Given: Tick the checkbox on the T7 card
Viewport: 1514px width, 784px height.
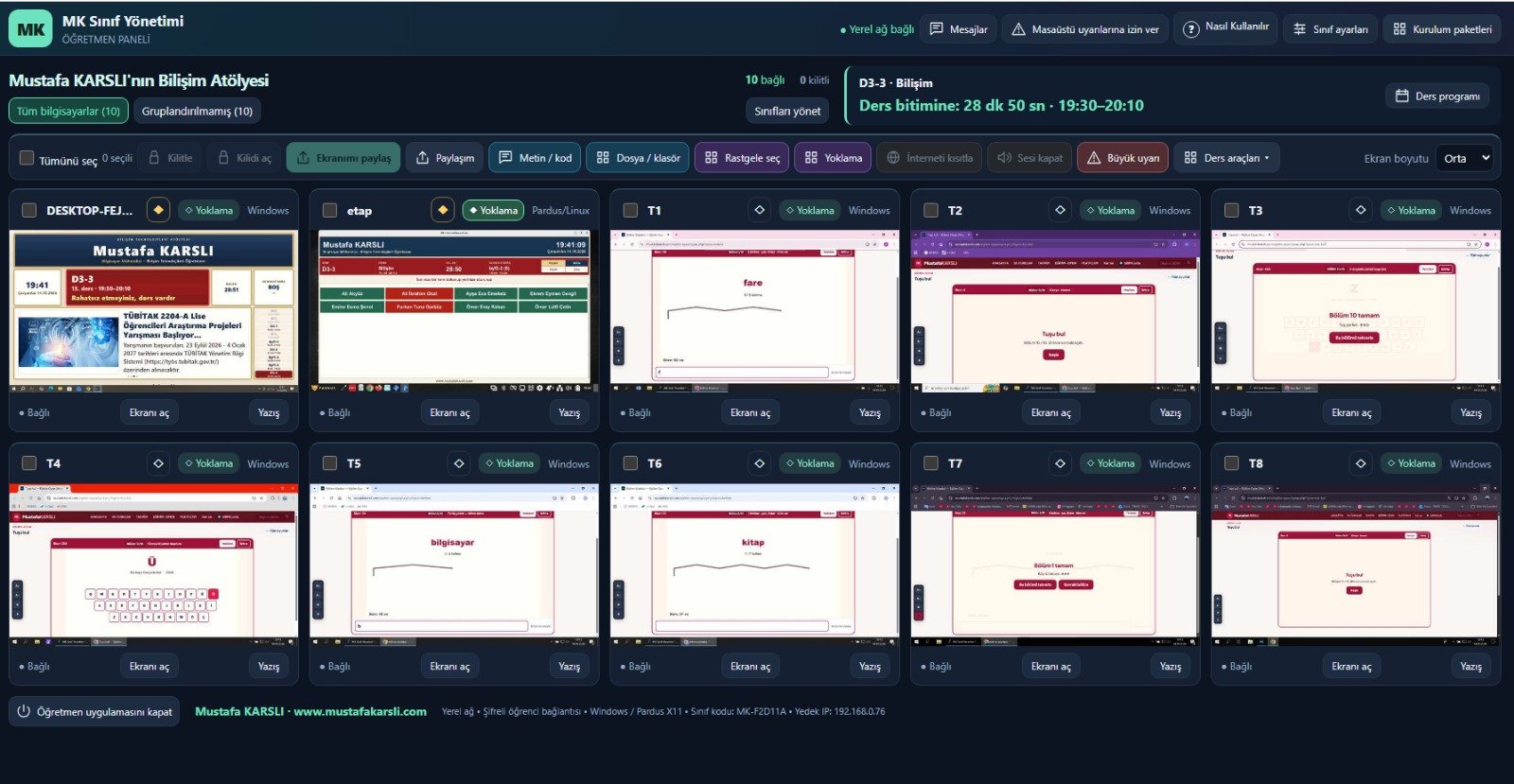Looking at the screenshot, I should point(931,463).
